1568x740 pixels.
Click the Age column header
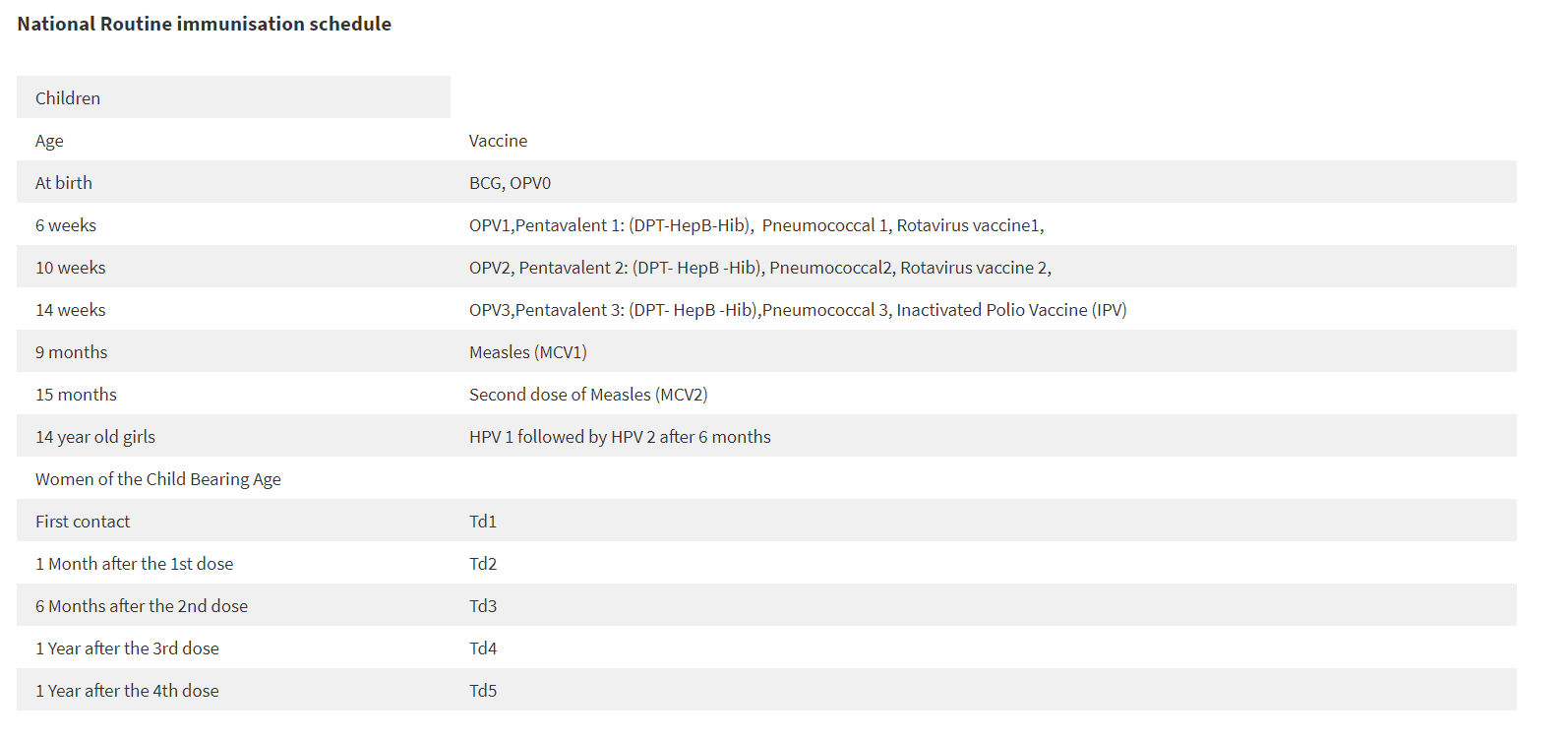click(49, 141)
